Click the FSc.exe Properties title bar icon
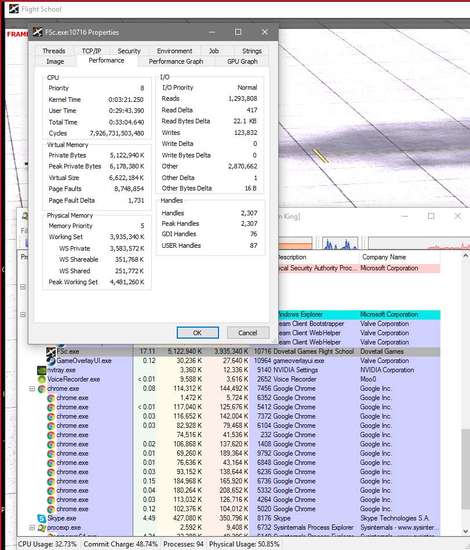The width and height of the screenshot is (470, 550). 38,32
